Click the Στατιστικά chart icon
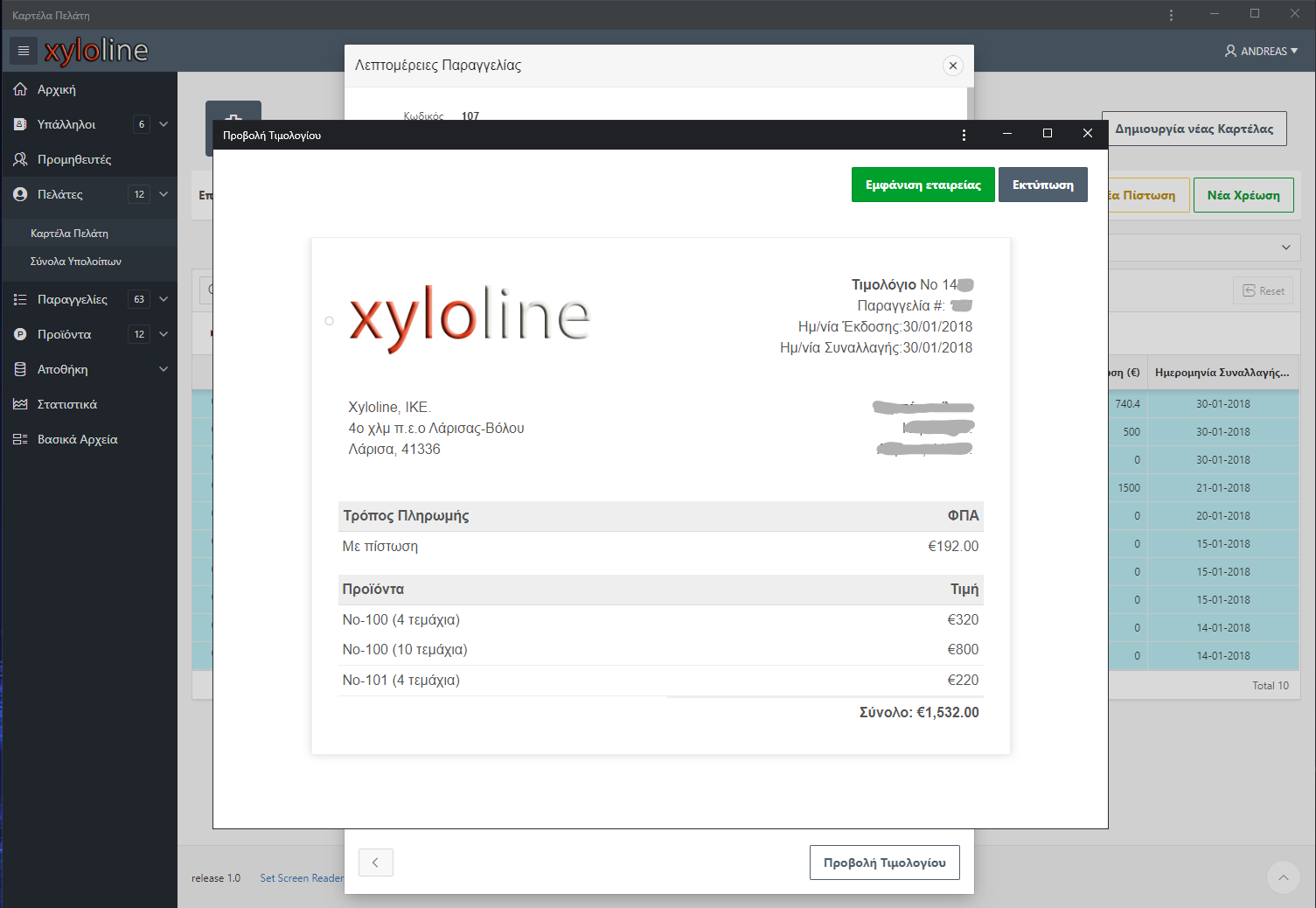The width and height of the screenshot is (1316, 908). (x=20, y=404)
